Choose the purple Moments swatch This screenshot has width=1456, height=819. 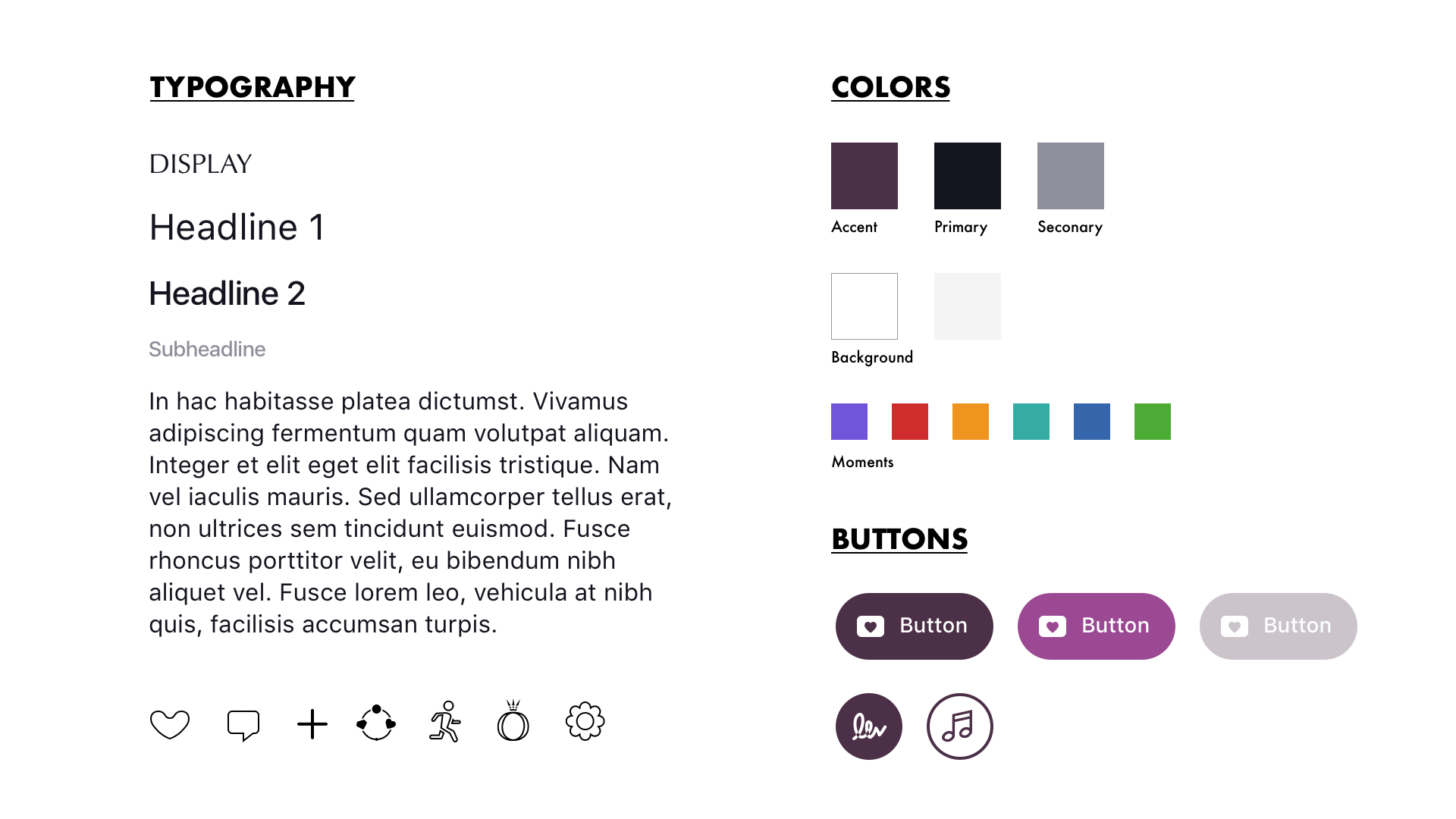(849, 422)
